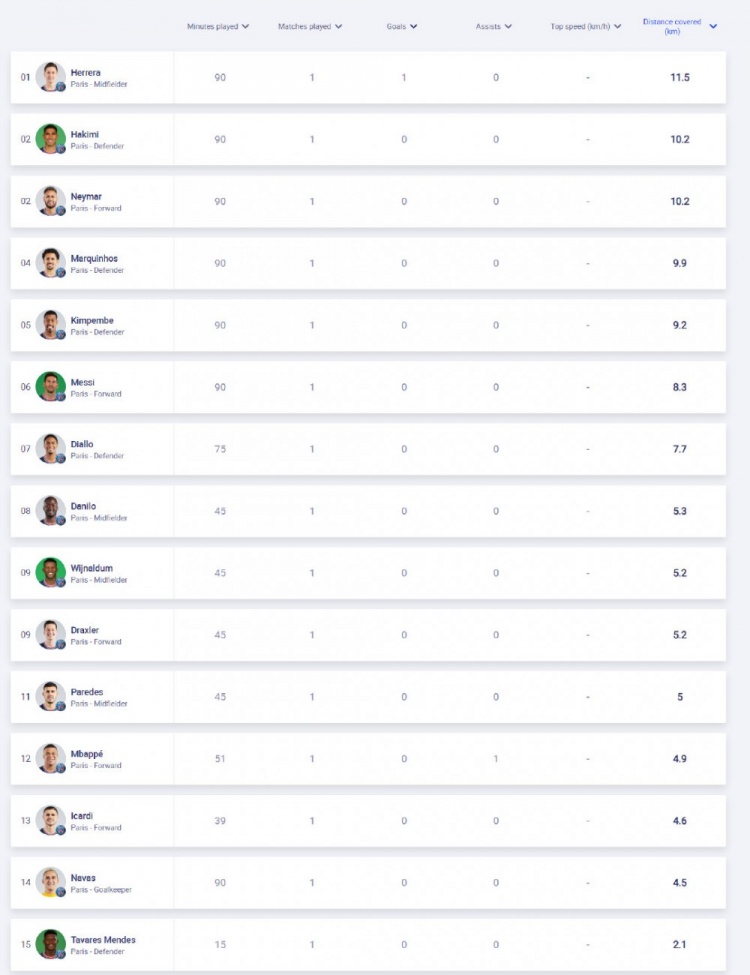Viewport: 750px width, 975px height.
Task: Sort by Distance covered (km)
Action: pyautogui.click(x=679, y=26)
